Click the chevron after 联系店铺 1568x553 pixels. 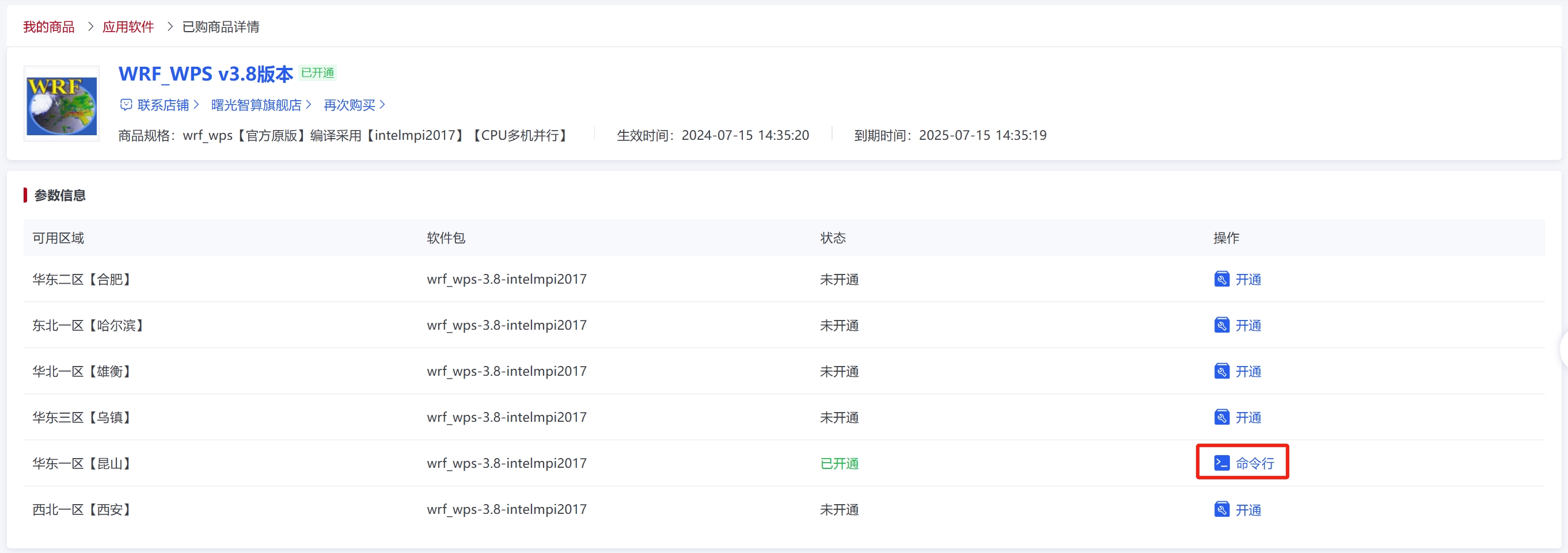click(x=196, y=105)
